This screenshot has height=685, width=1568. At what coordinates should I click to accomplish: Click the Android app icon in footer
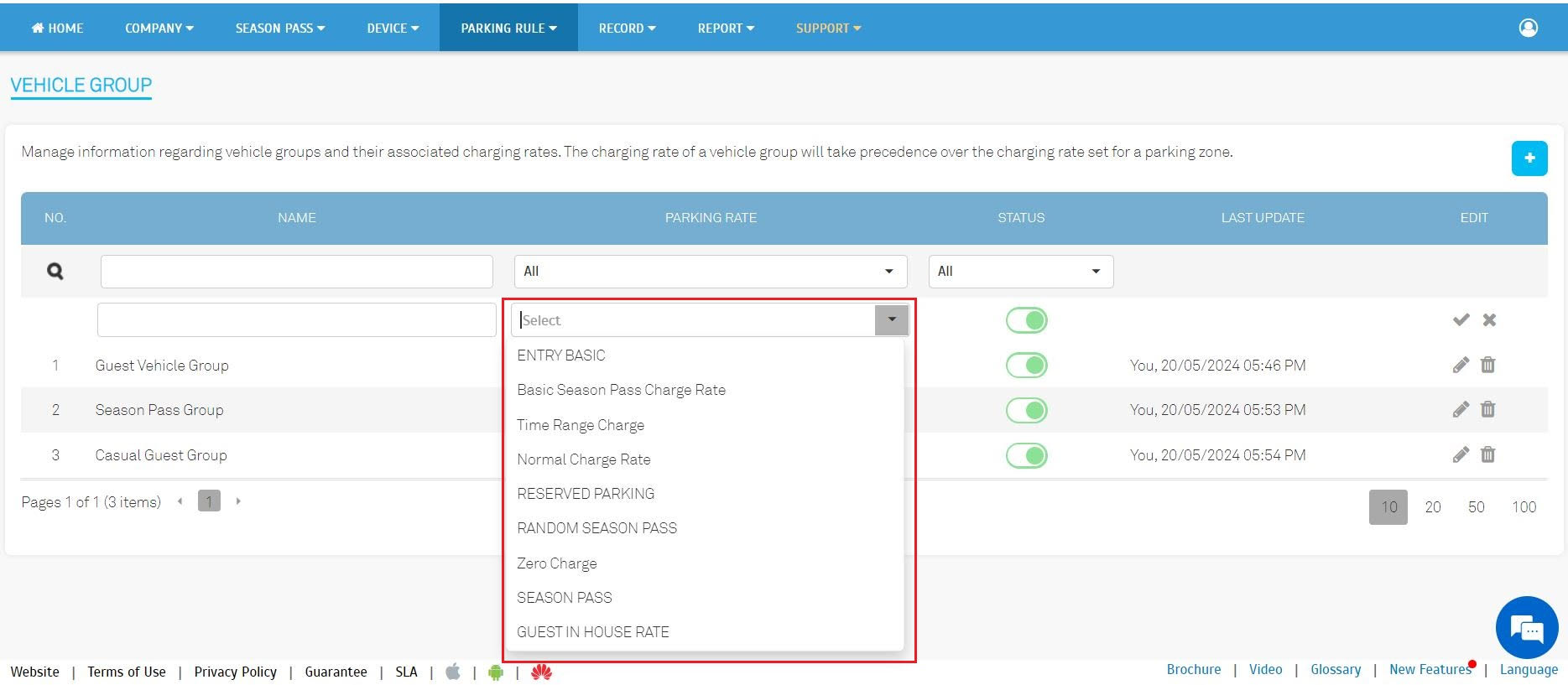coord(496,672)
